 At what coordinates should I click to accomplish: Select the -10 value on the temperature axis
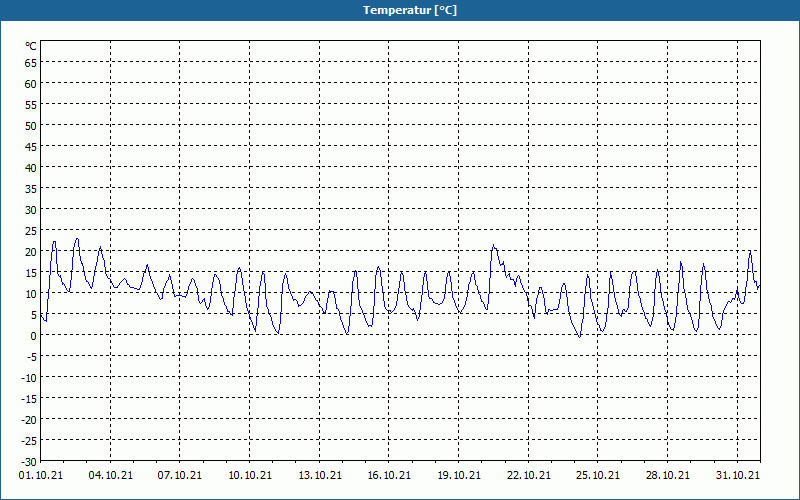(x=29, y=378)
